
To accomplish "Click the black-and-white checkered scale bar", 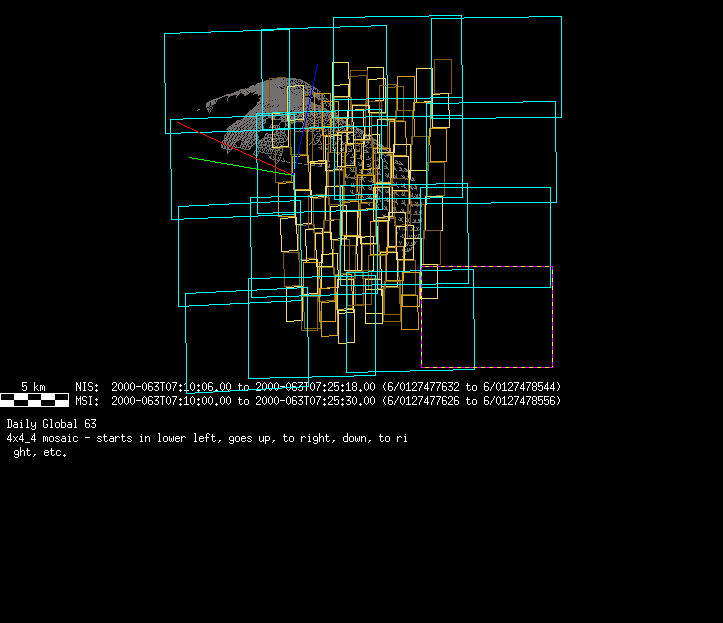I will click(34, 400).
